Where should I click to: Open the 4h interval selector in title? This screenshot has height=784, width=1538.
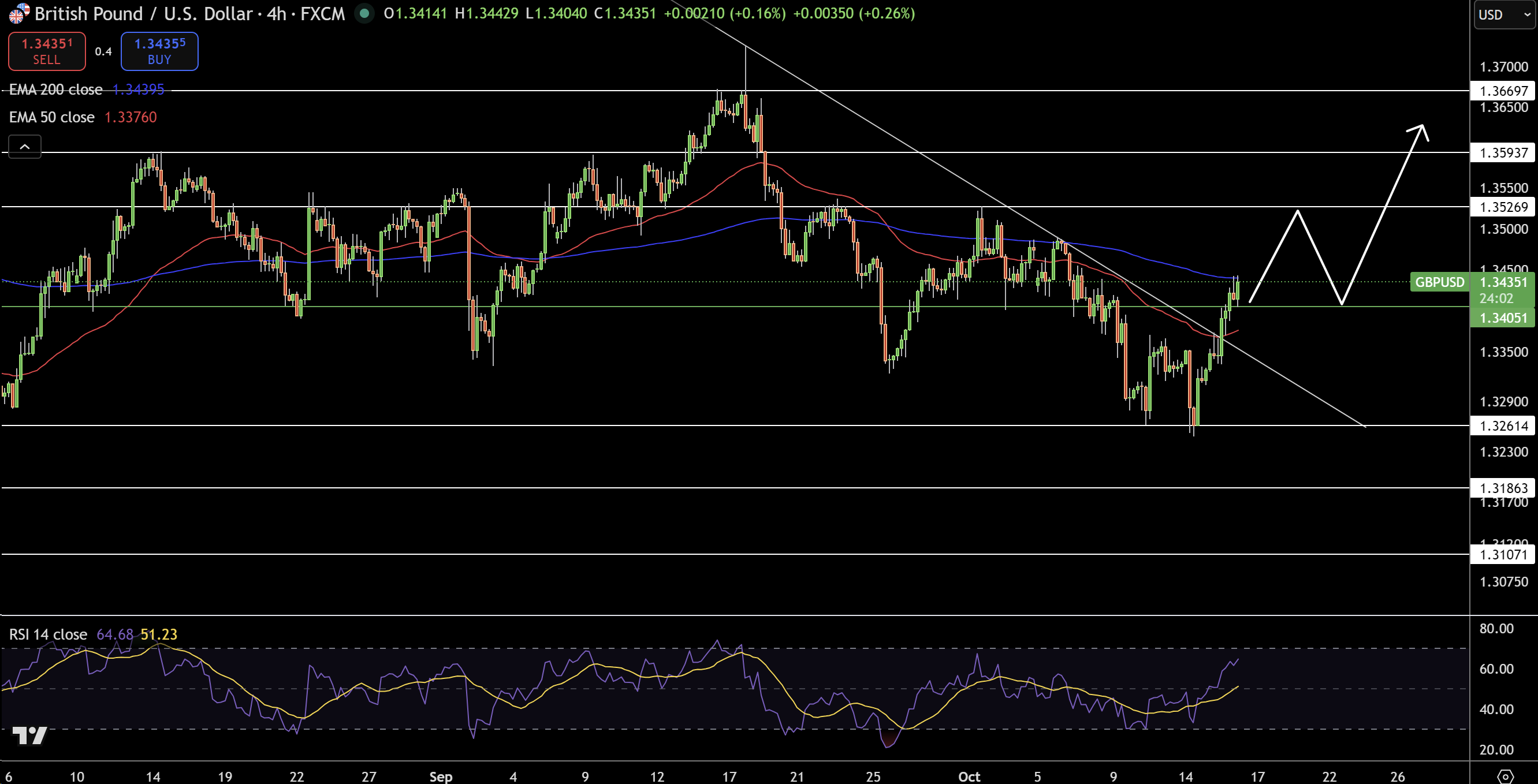click(277, 14)
